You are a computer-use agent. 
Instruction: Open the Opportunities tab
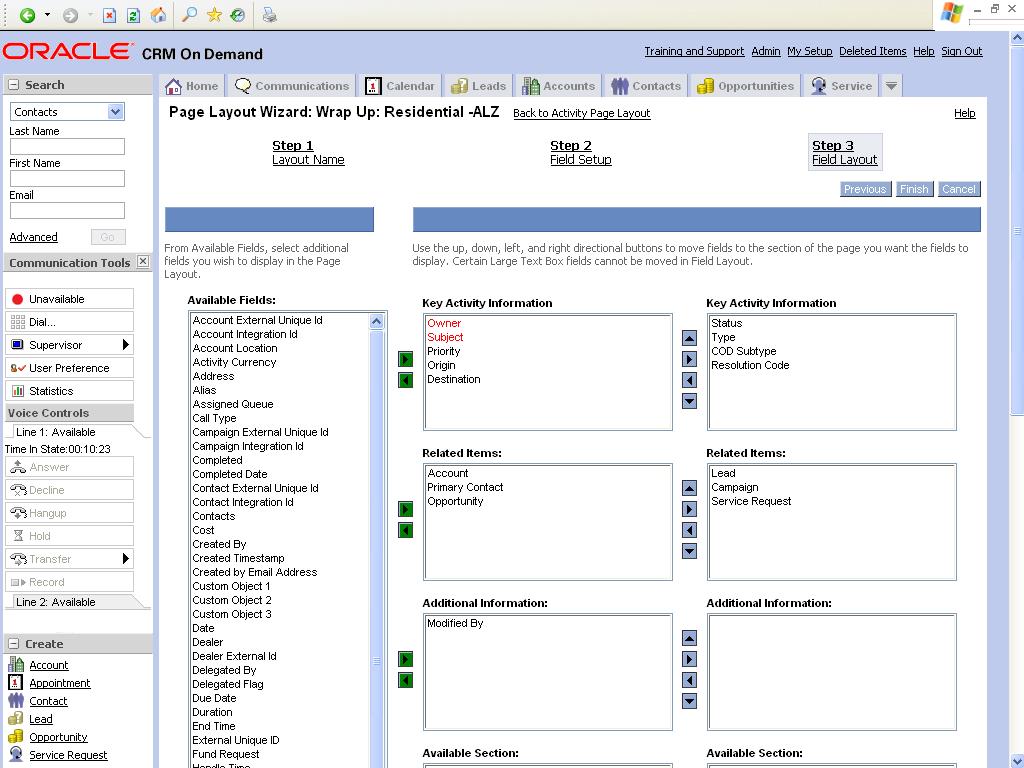pyautogui.click(x=745, y=86)
